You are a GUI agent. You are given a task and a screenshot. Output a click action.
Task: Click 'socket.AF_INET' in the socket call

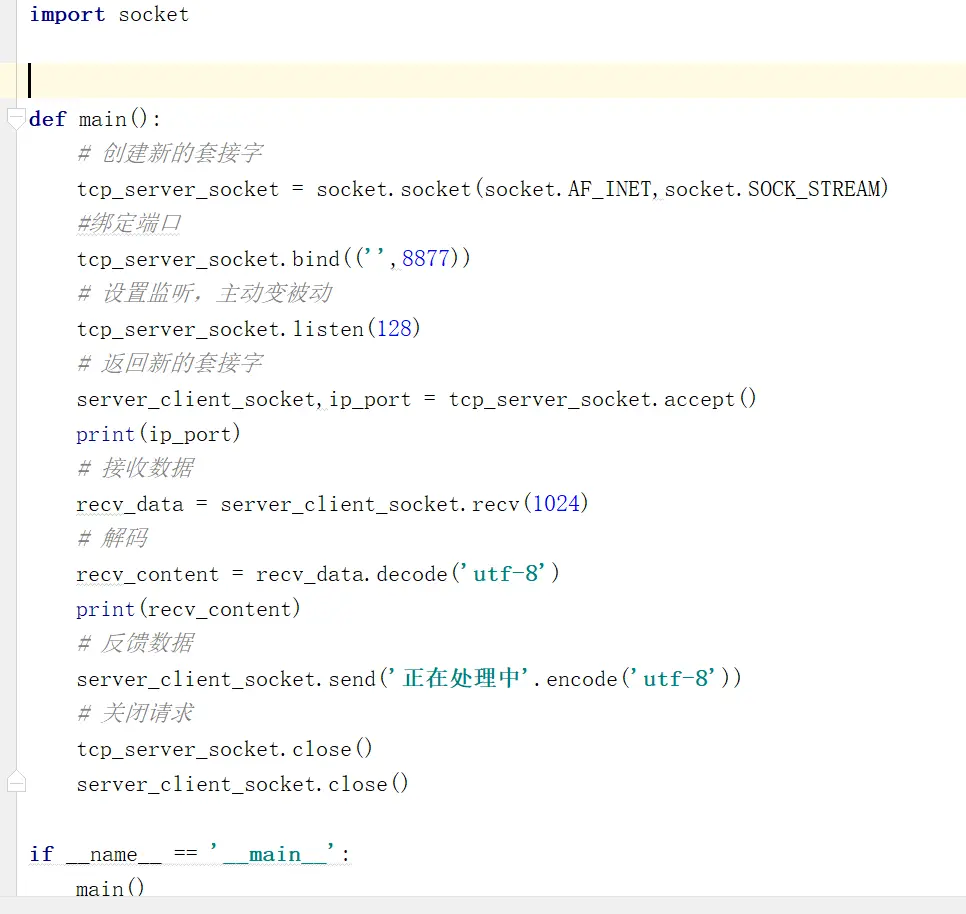click(567, 189)
